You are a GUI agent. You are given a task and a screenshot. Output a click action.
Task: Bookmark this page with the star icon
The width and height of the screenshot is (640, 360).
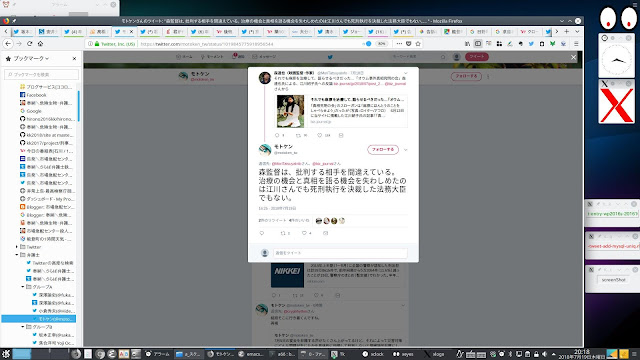coord(418,44)
